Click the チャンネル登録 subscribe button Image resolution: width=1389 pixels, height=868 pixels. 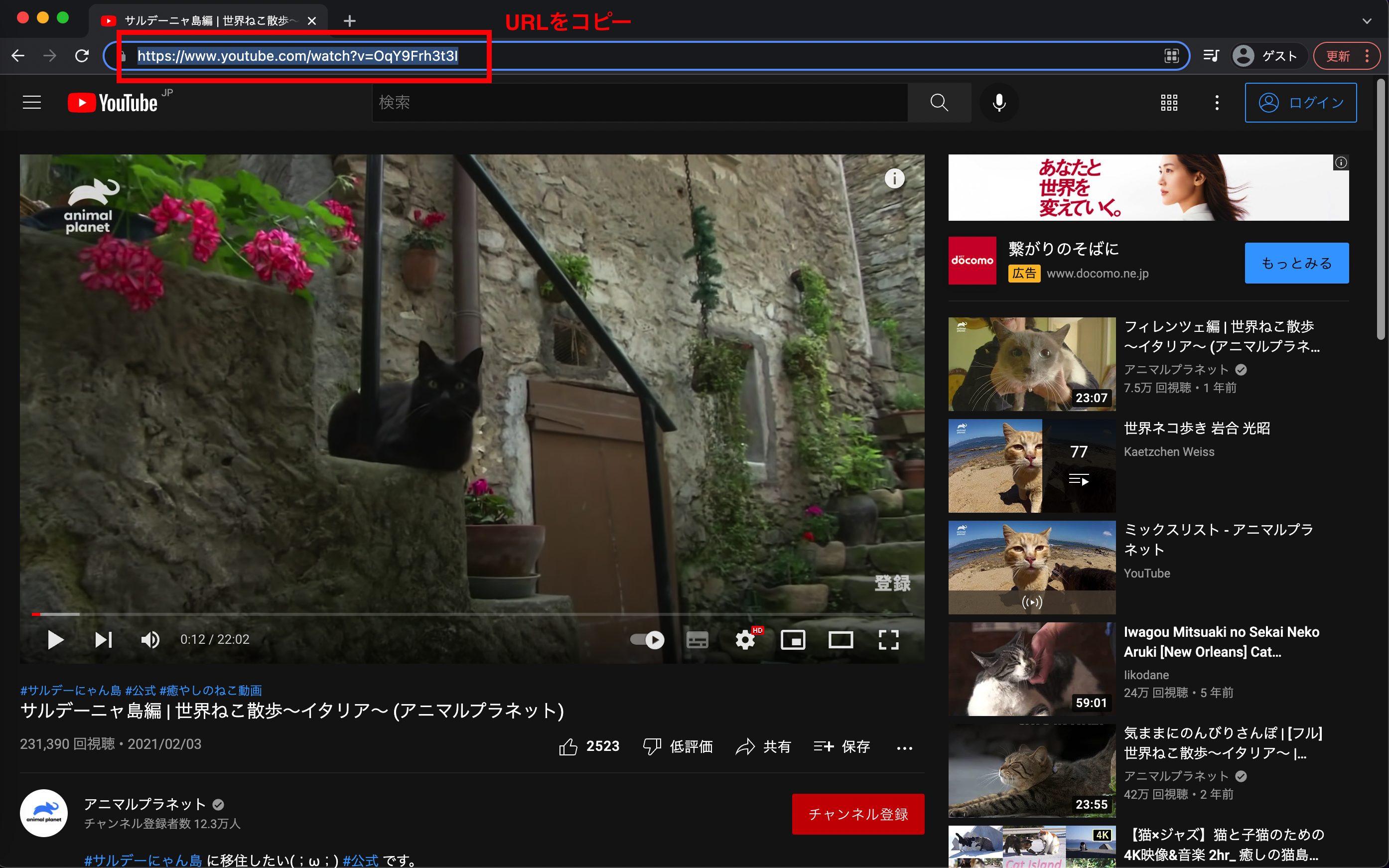point(857,814)
